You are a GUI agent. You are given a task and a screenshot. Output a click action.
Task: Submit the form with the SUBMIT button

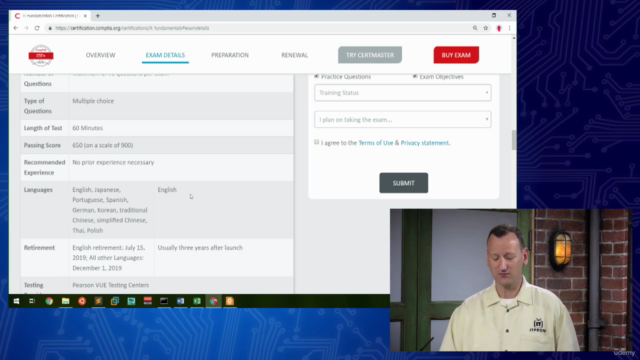[404, 183]
